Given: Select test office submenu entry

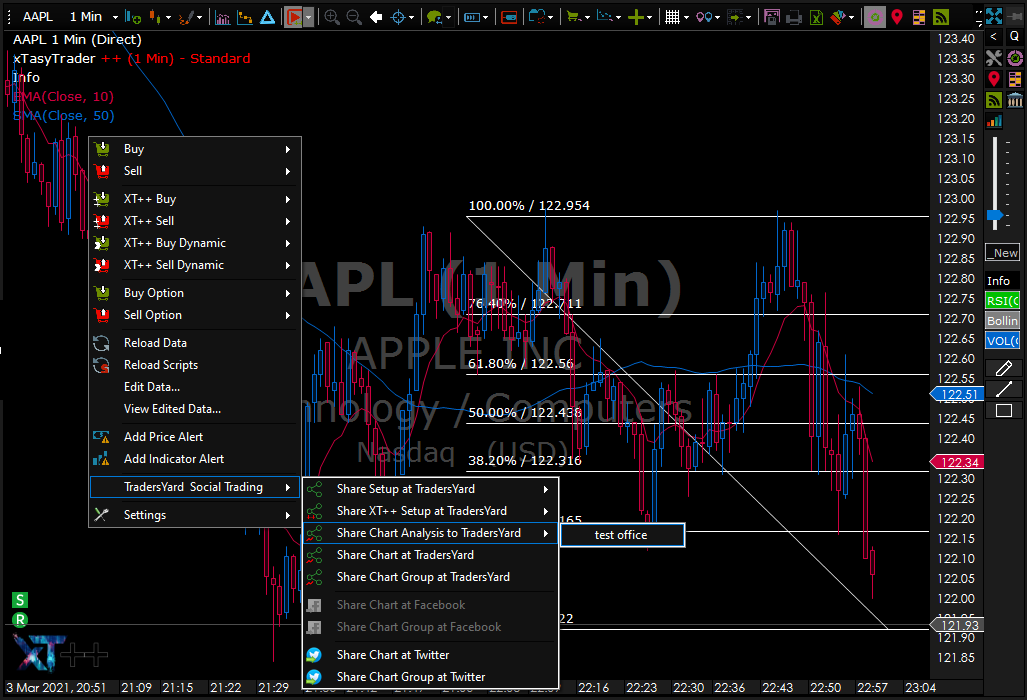Looking at the screenshot, I should pos(622,535).
